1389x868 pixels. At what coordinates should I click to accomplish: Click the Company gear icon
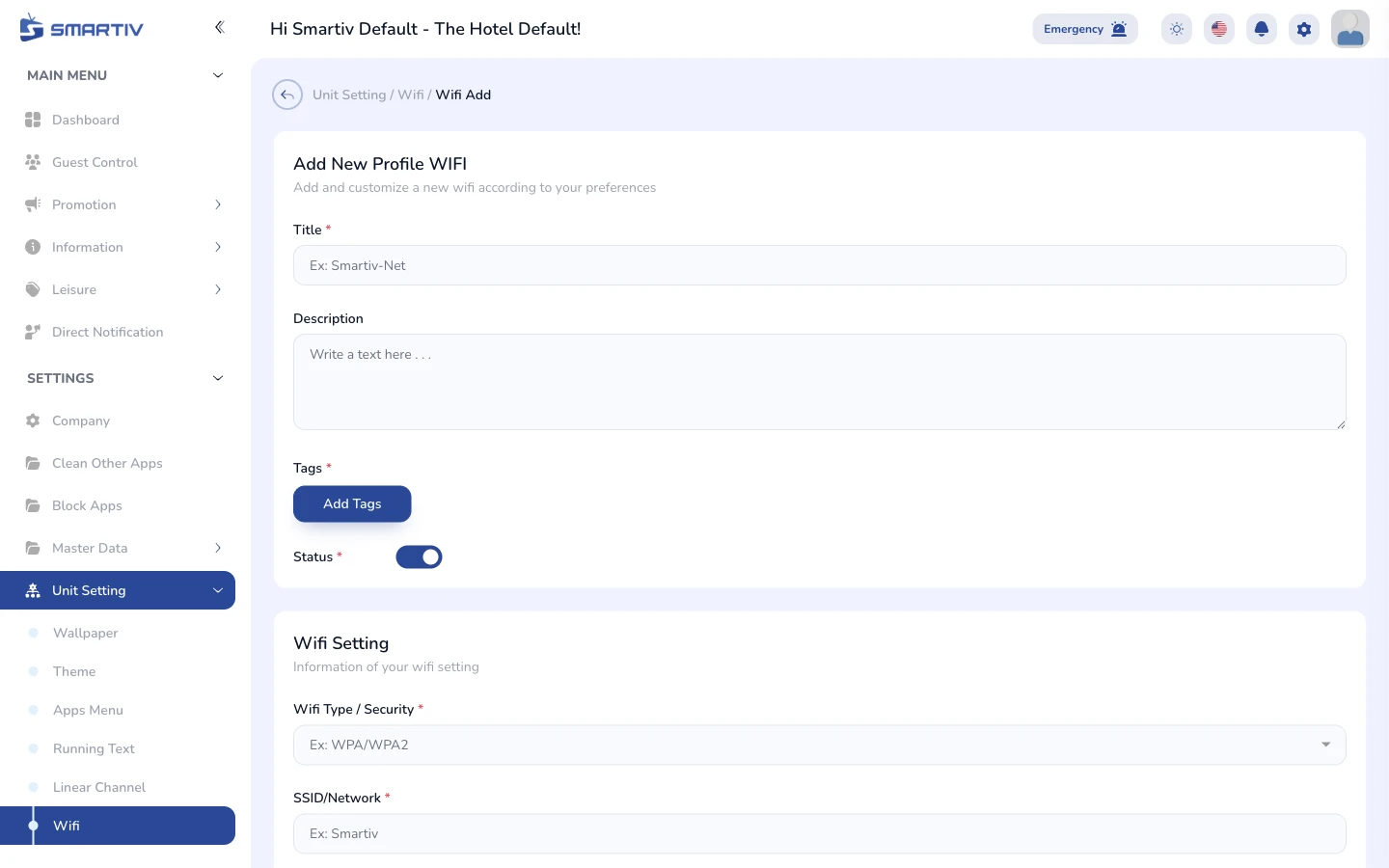33,420
